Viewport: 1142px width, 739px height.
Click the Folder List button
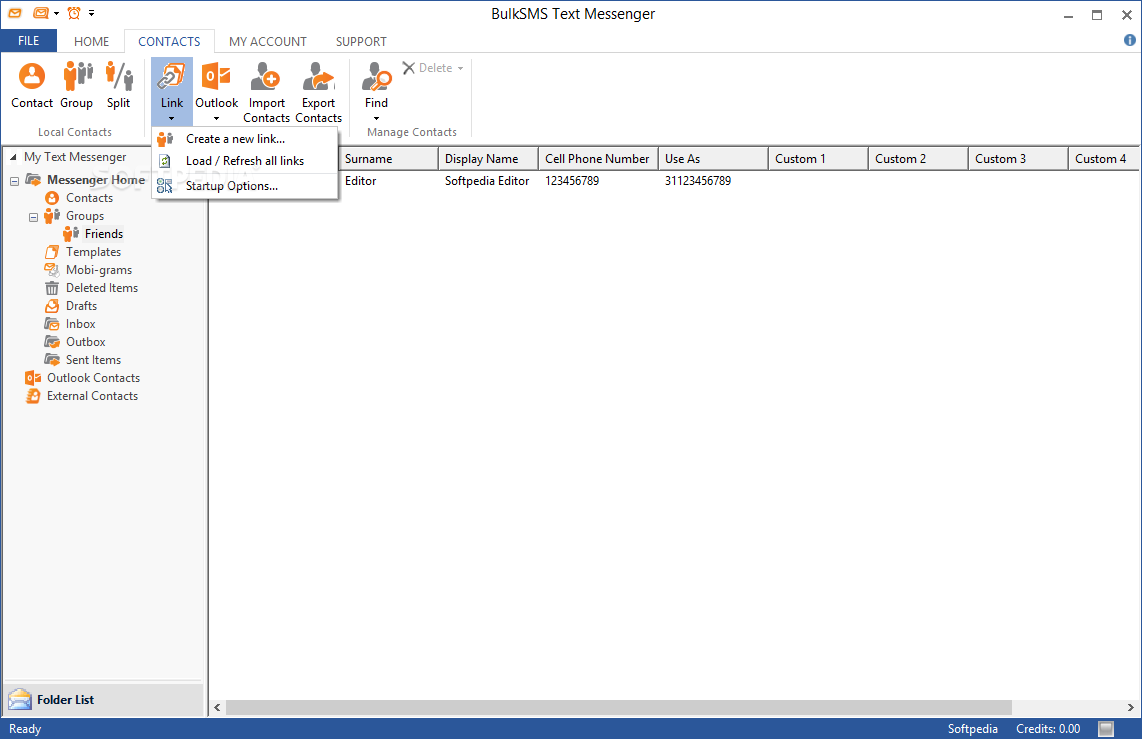tap(104, 700)
